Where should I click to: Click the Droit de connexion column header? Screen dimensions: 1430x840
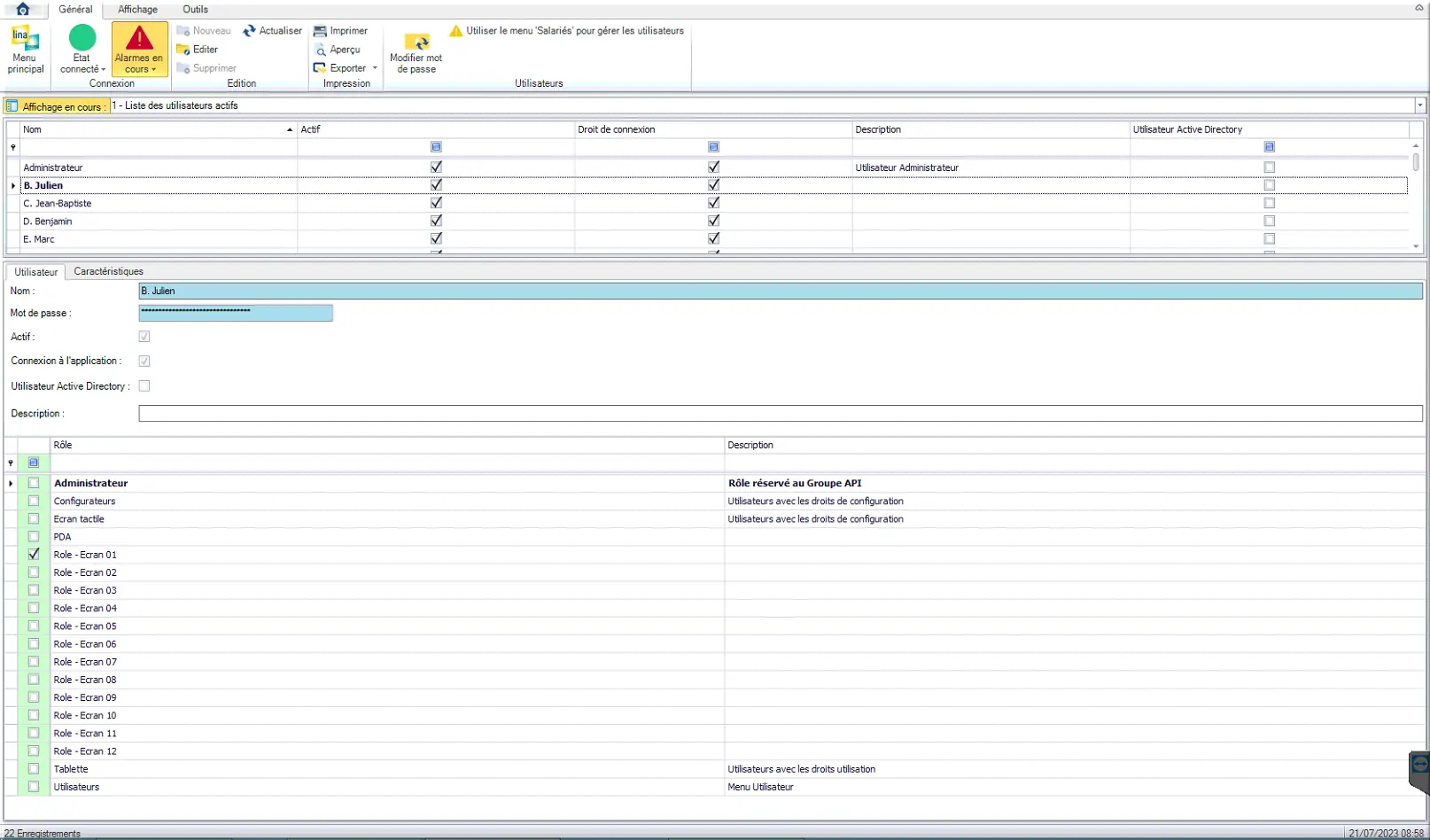click(x=713, y=129)
